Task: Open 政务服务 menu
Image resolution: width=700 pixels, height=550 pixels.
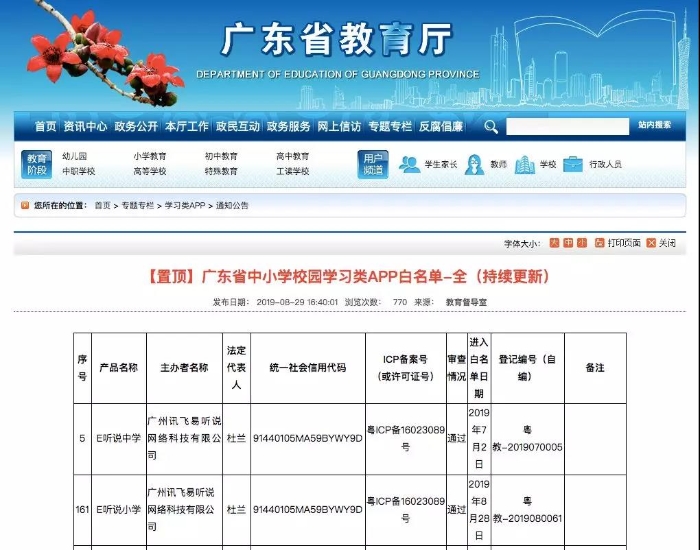Action: click(x=288, y=127)
